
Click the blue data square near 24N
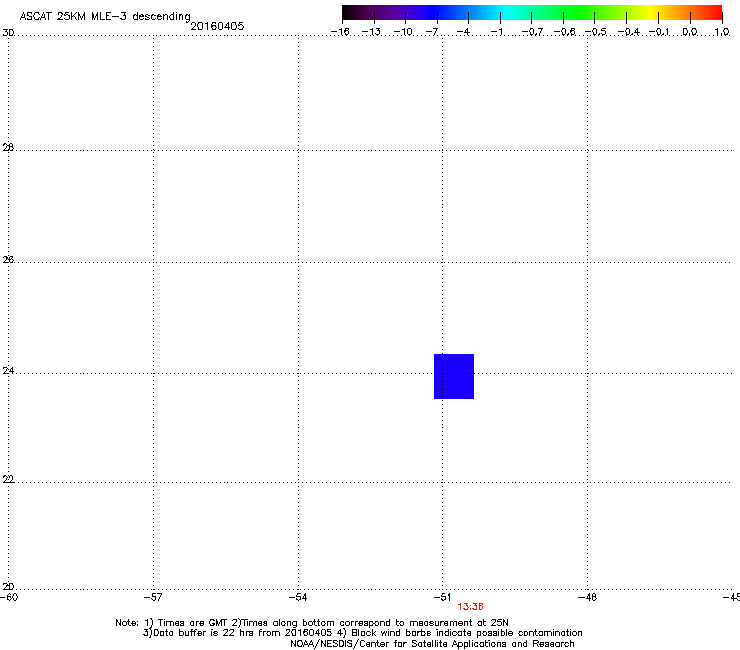(x=454, y=376)
